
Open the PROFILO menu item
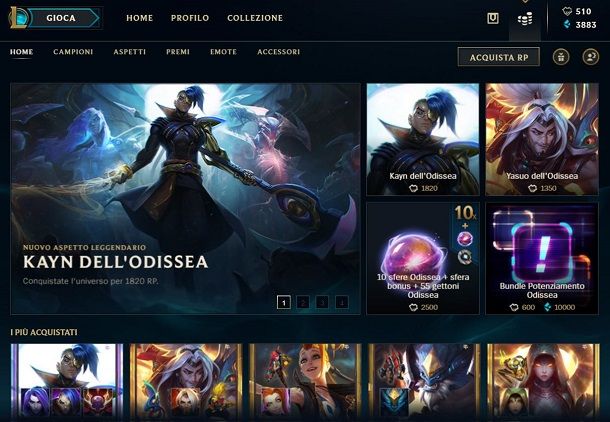pos(190,18)
